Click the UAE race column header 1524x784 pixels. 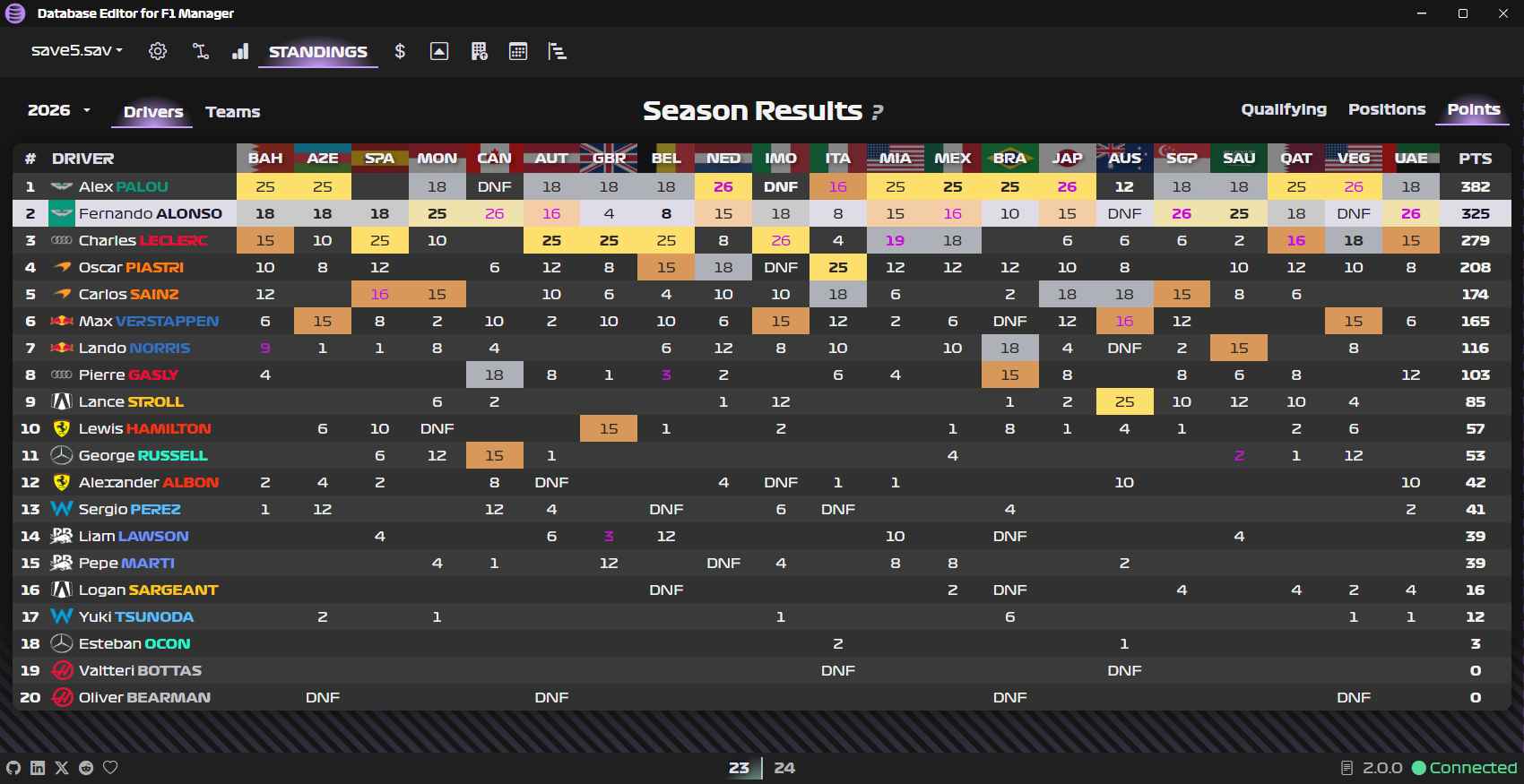(x=1411, y=159)
